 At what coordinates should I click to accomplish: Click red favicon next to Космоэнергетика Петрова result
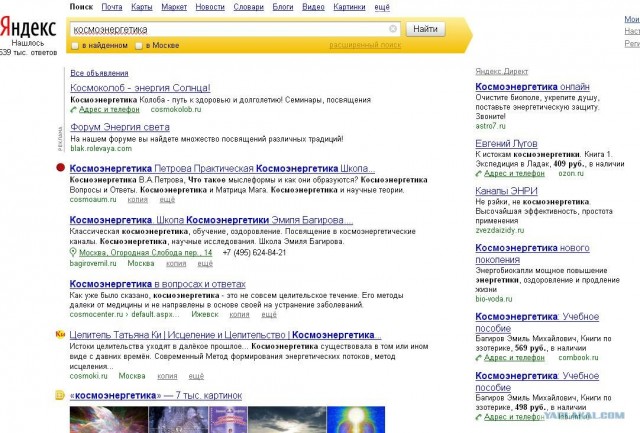tap(60, 167)
